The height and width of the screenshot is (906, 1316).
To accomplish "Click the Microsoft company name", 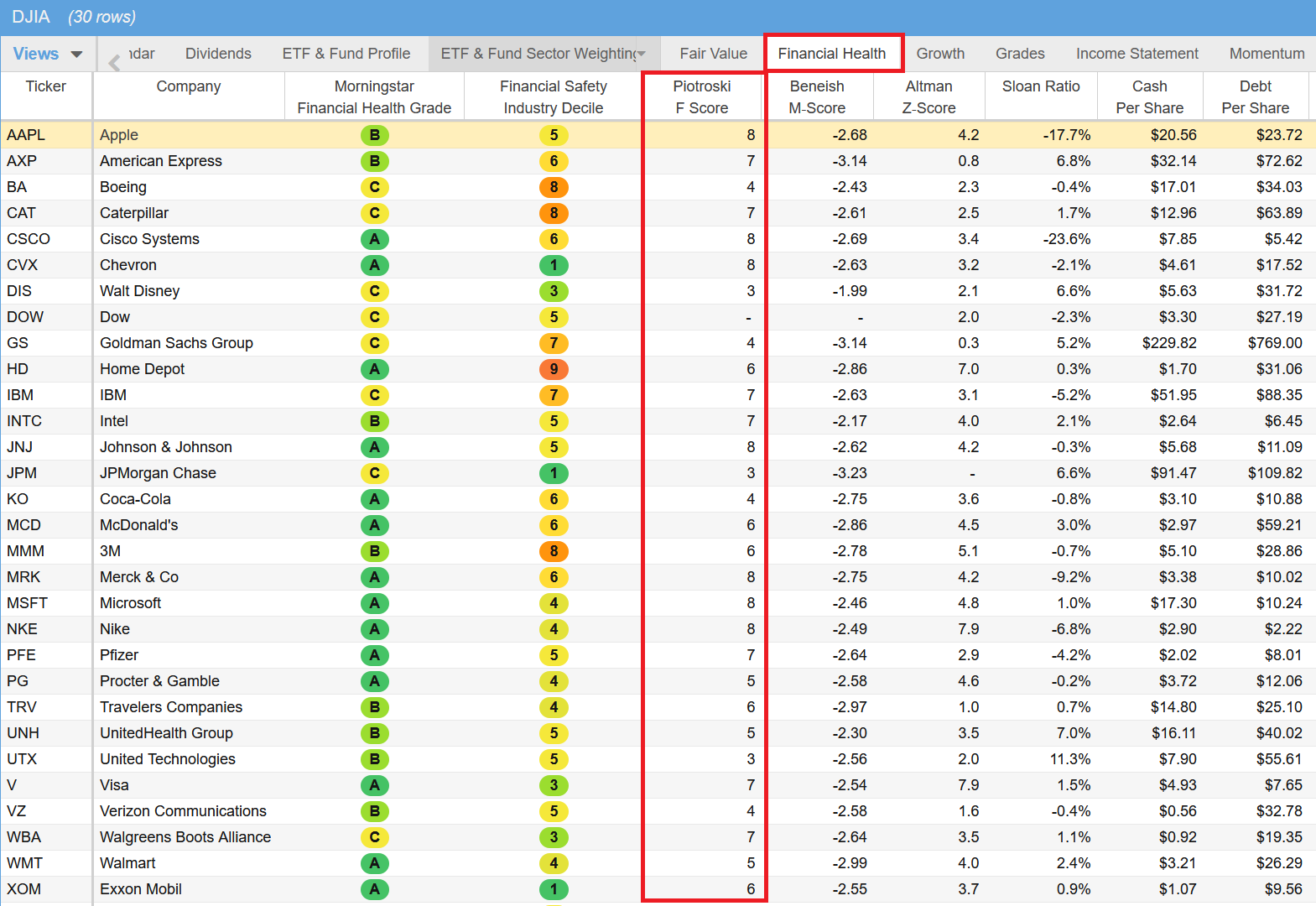I will point(130,603).
